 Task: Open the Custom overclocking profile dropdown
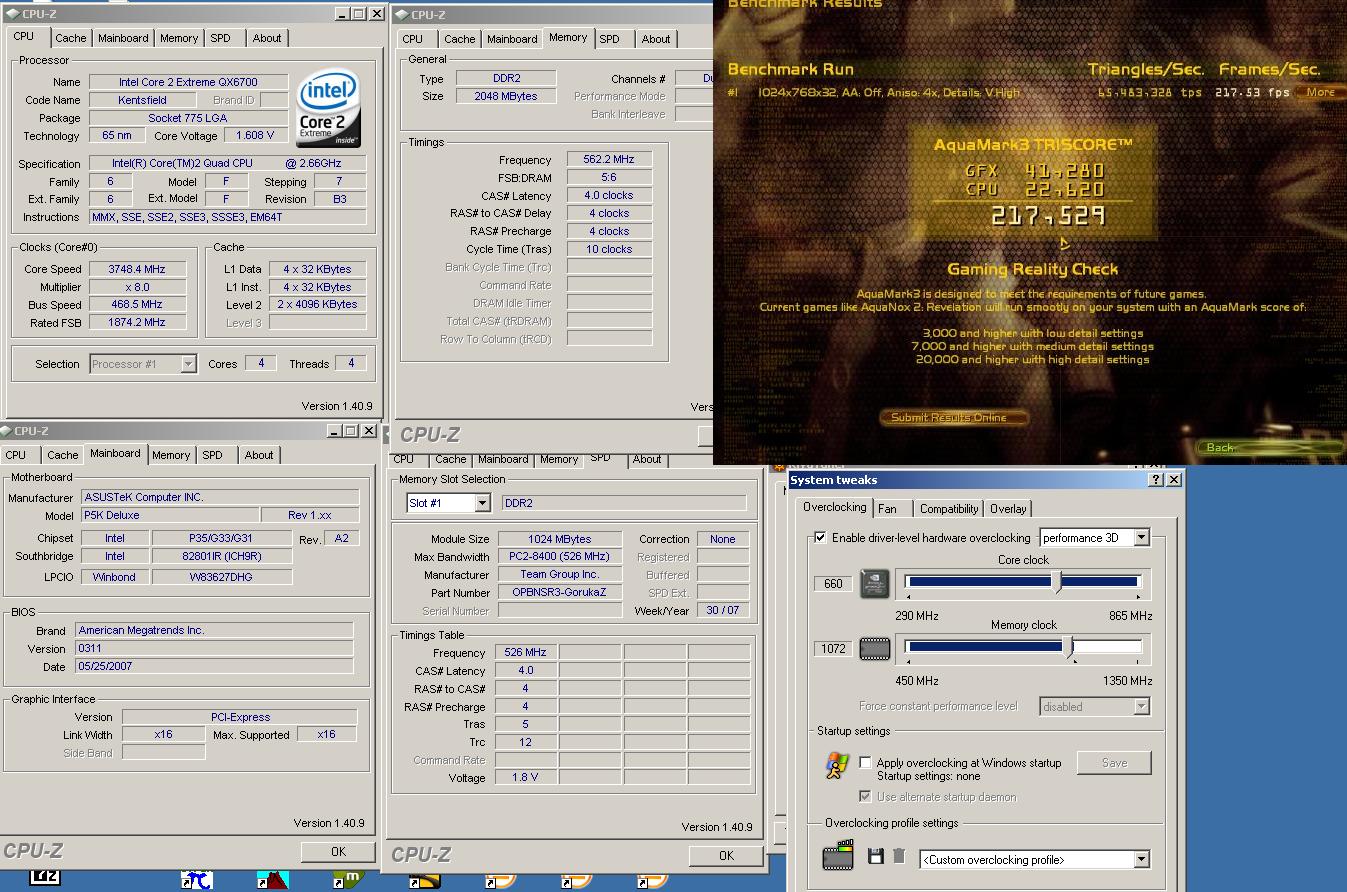pyautogui.click(x=1141, y=860)
